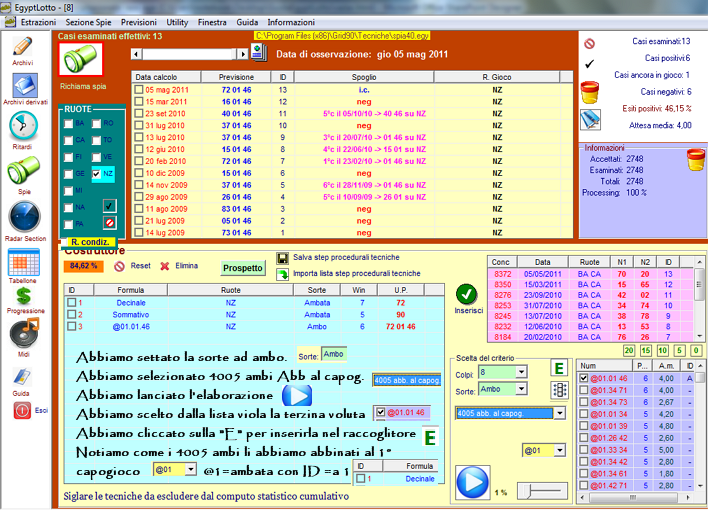Image resolution: width=708 pixels, height=510 pixels.
Task: Open the Guida book icon
Action: [x=22, y=376]
